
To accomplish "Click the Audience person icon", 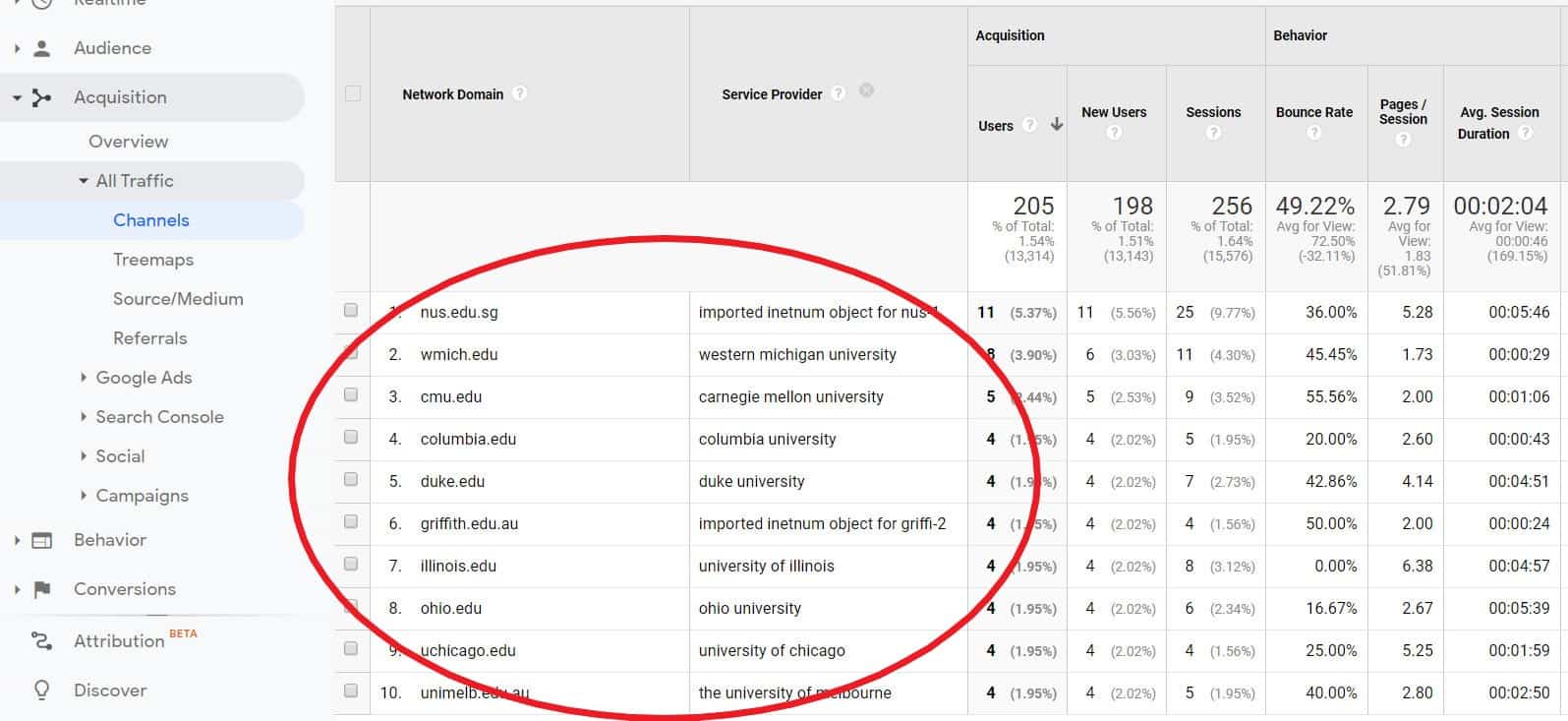I will [41, 48].
